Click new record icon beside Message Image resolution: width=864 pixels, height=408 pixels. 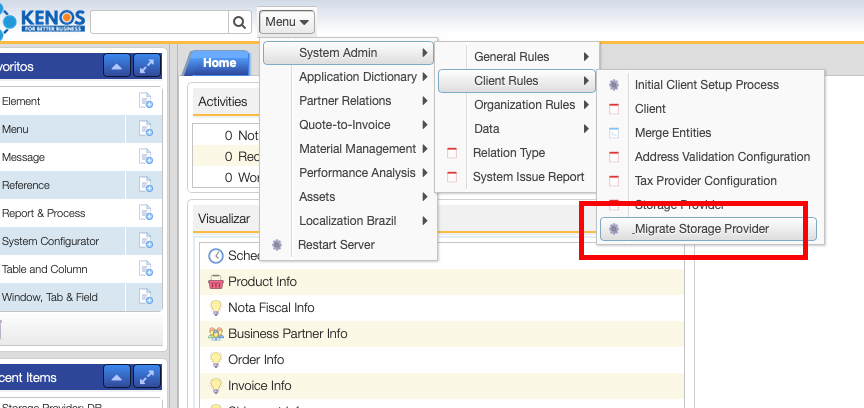146,157
